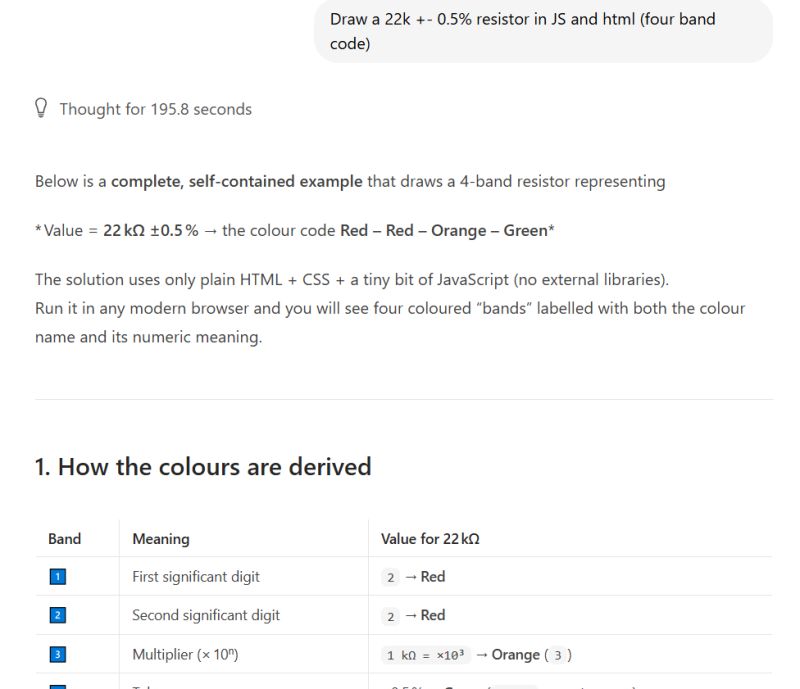Screen dimensions: 800x689
Task: Click the "Second significant digit" table cell
Action: (x=206, y=616)
